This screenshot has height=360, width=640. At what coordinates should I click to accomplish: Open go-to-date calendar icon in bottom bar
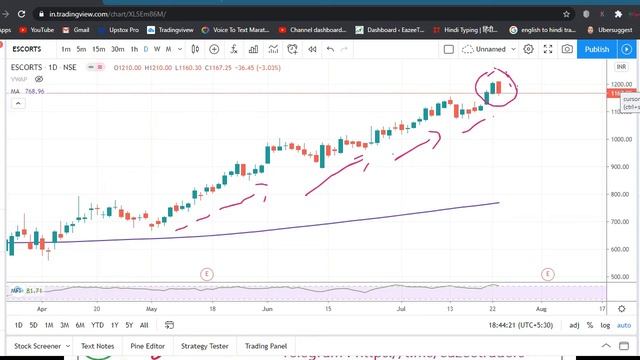pyautogui.click(x=169, y=325)
